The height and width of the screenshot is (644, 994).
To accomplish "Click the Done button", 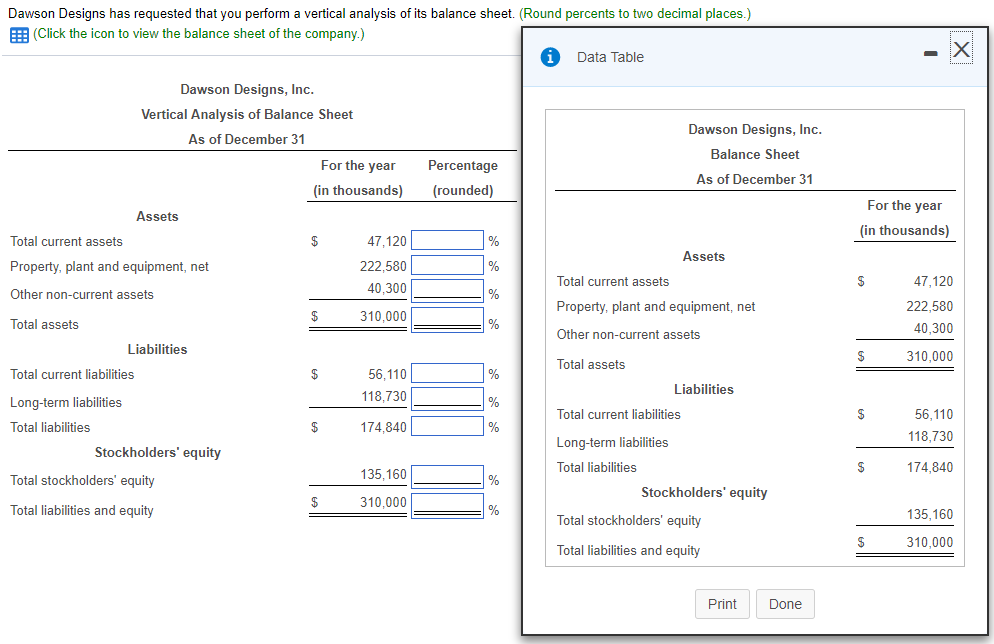I will coord(785,604).
